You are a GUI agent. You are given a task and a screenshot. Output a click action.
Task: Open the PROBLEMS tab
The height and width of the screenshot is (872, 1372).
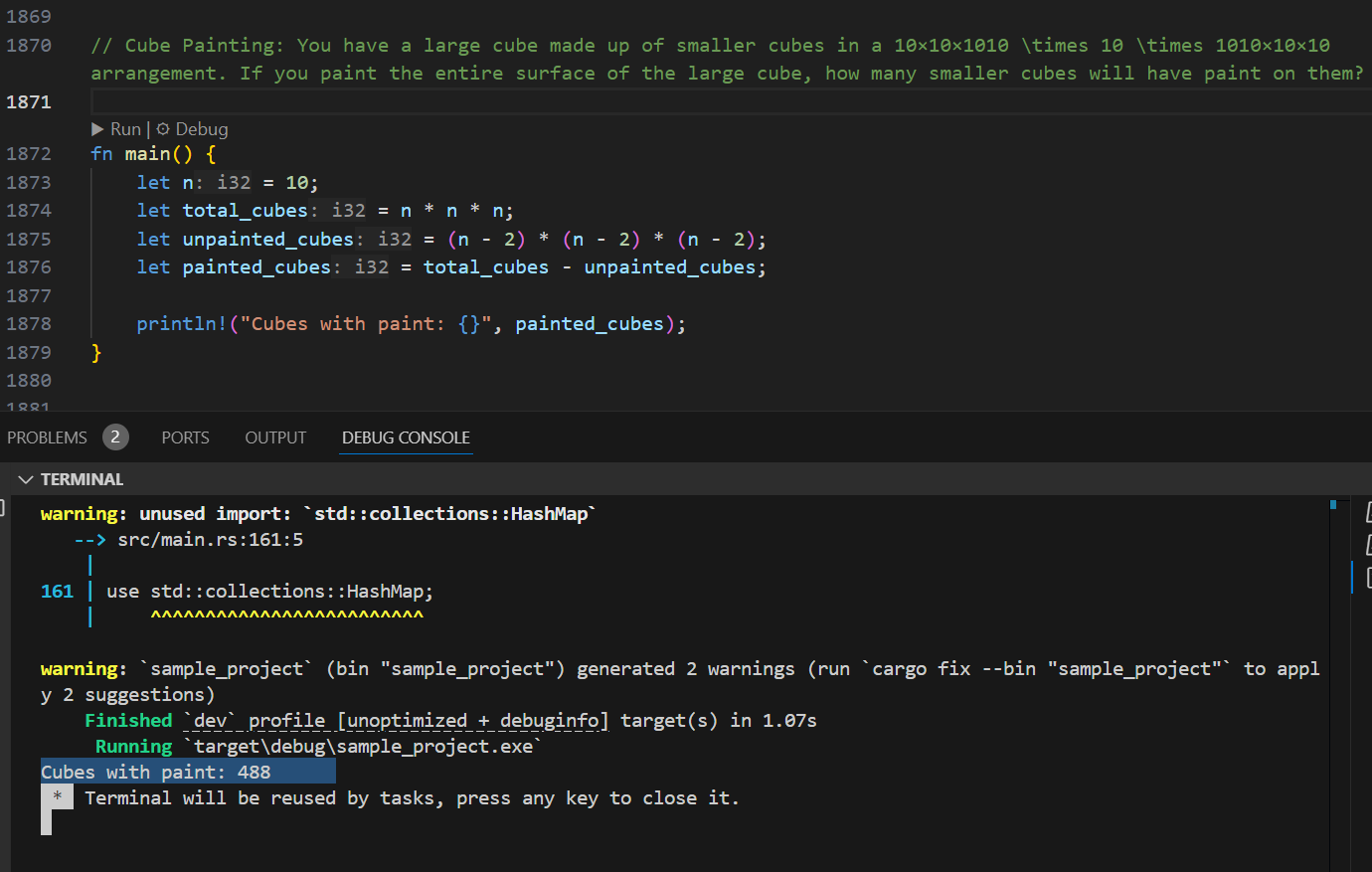tap(47, 437)
